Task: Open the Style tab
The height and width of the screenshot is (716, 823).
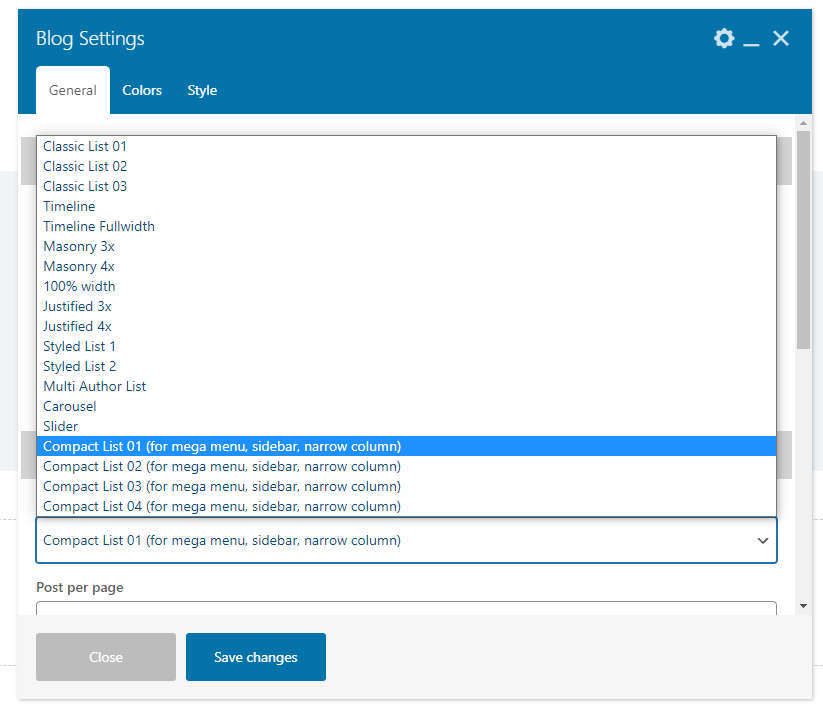Action: [202, 90]
